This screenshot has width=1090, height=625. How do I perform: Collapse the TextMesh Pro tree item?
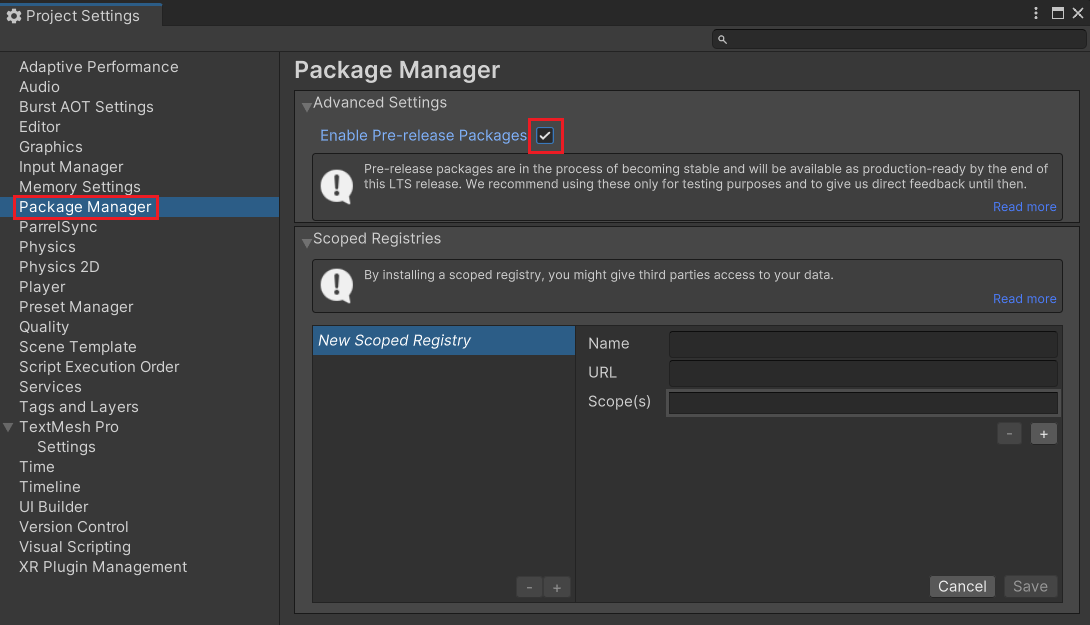8,428
